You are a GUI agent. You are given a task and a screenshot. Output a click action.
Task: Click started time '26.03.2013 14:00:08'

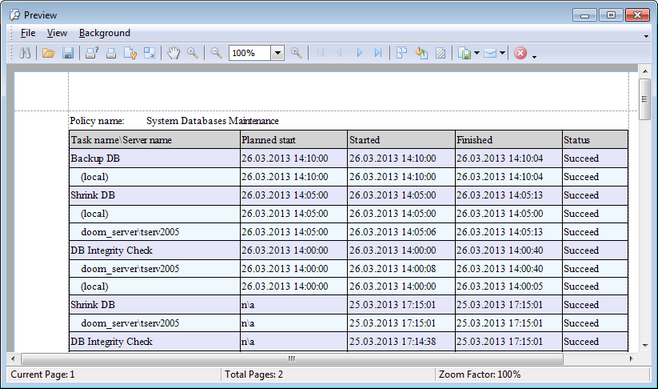(392, 269)
